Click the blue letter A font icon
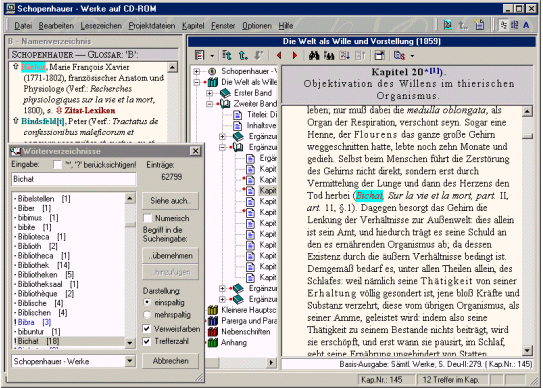This screenshot has height=388, width=543. click(526, 25)
